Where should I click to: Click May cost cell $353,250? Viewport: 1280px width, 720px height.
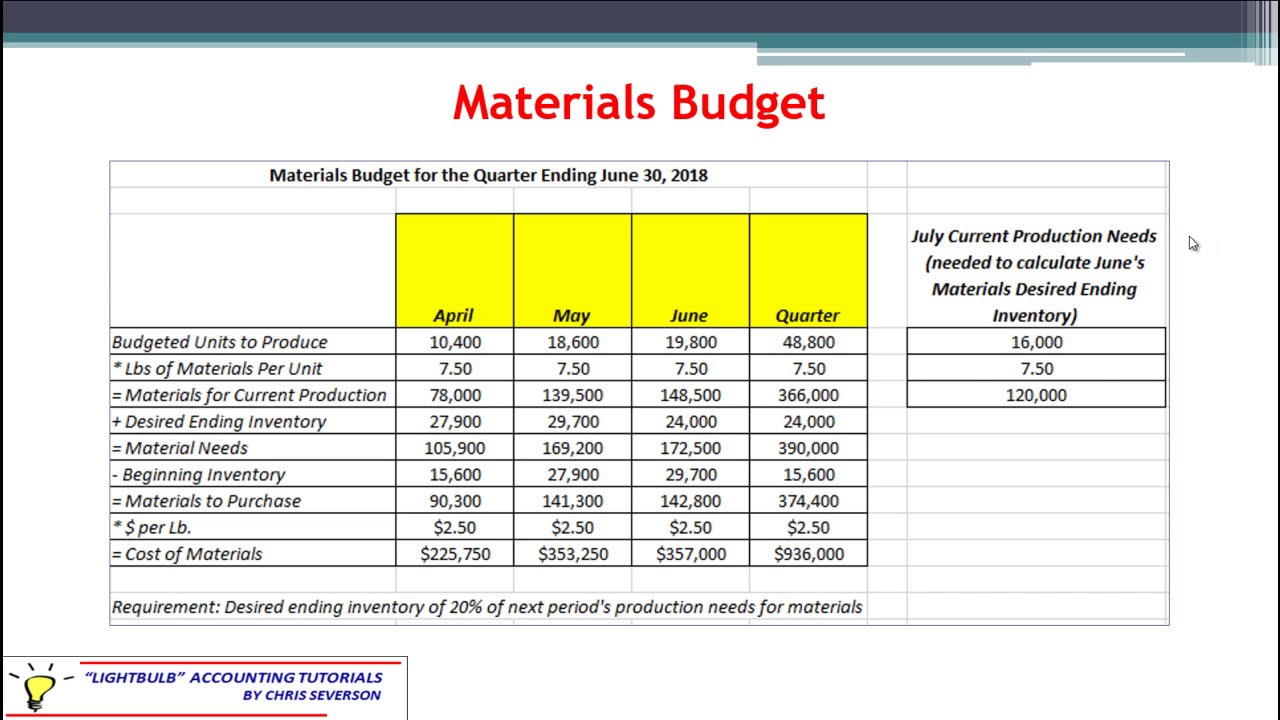pos(573,554)
